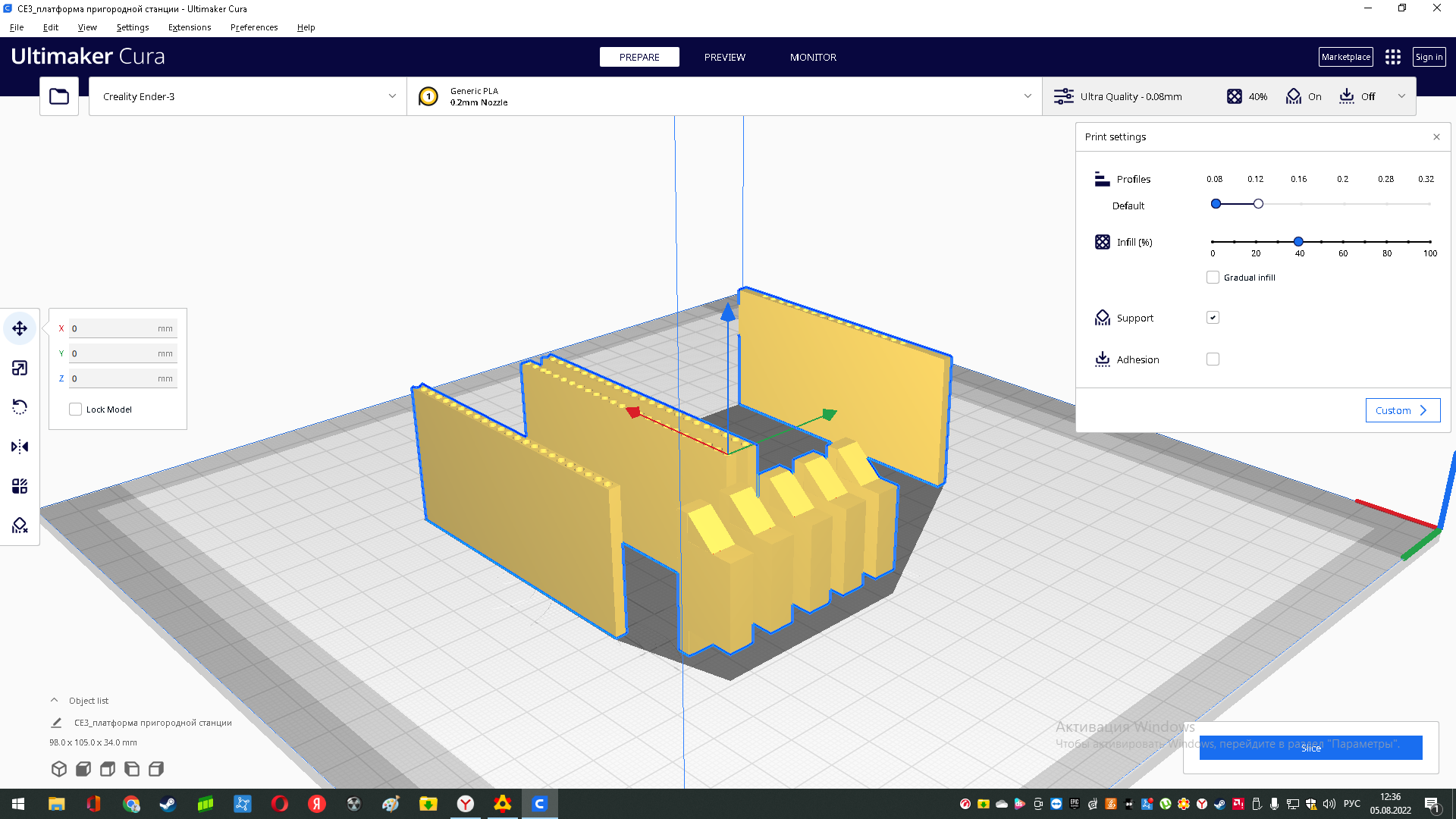Select the Rotate tool icon
The width and height of the screenshot is (1456, 819).
point(20,407)
